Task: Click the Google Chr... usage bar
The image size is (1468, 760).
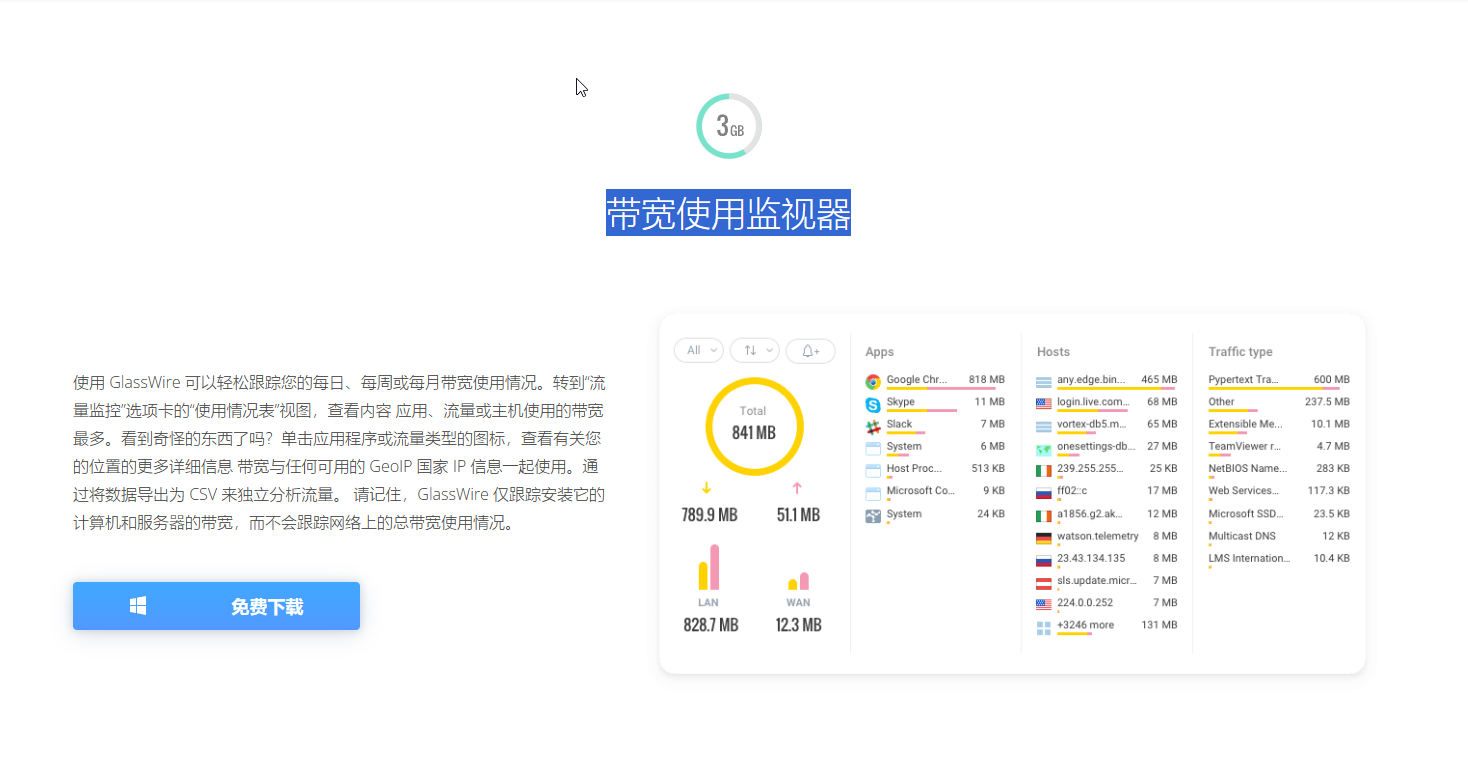Action: pos(940,388)
